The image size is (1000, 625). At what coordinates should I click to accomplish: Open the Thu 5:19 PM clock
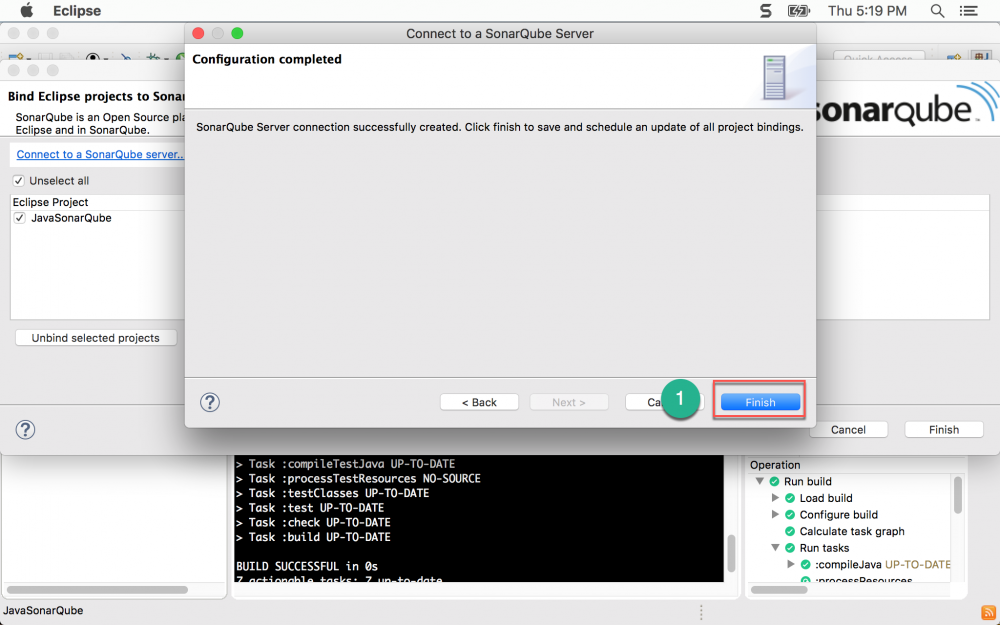tap(867, 11)
